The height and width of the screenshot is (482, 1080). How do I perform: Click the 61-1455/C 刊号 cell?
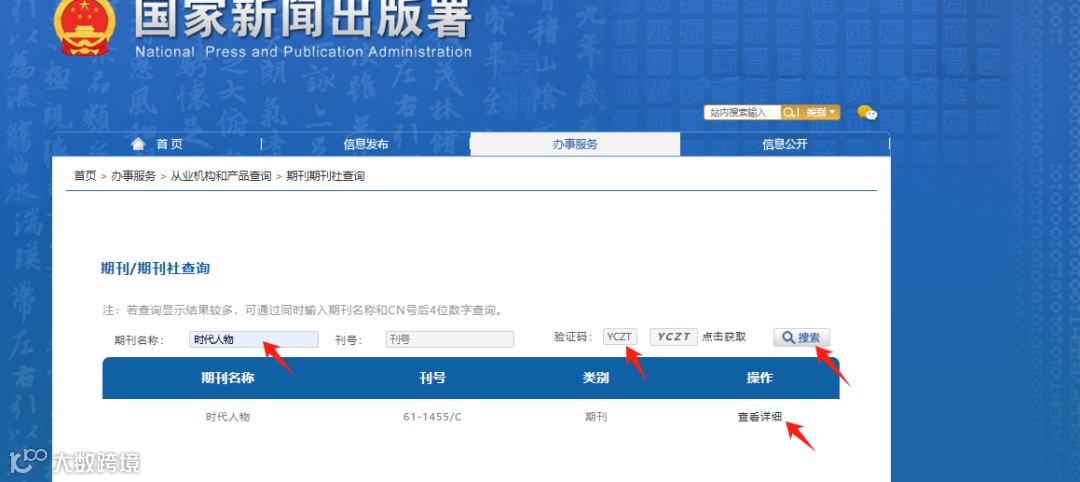tap(433, 417)
